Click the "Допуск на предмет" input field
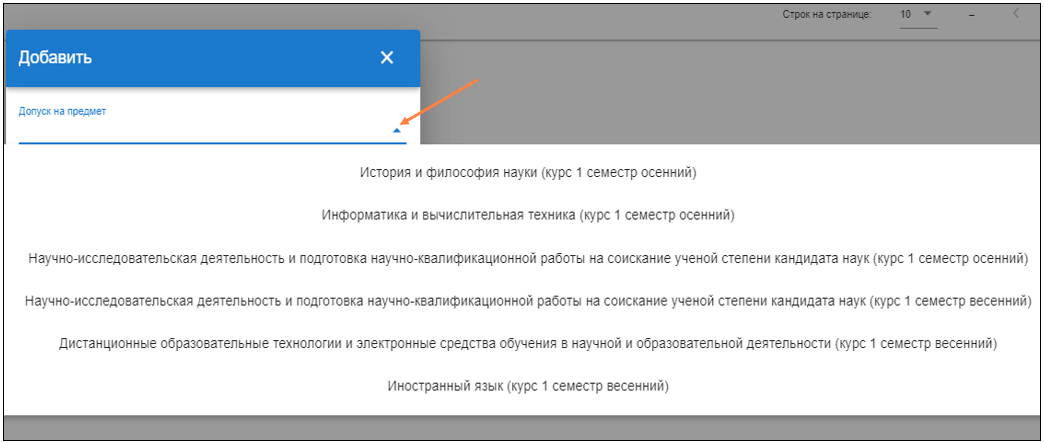Screen dimensions: 1044x442 coord(200,130)
